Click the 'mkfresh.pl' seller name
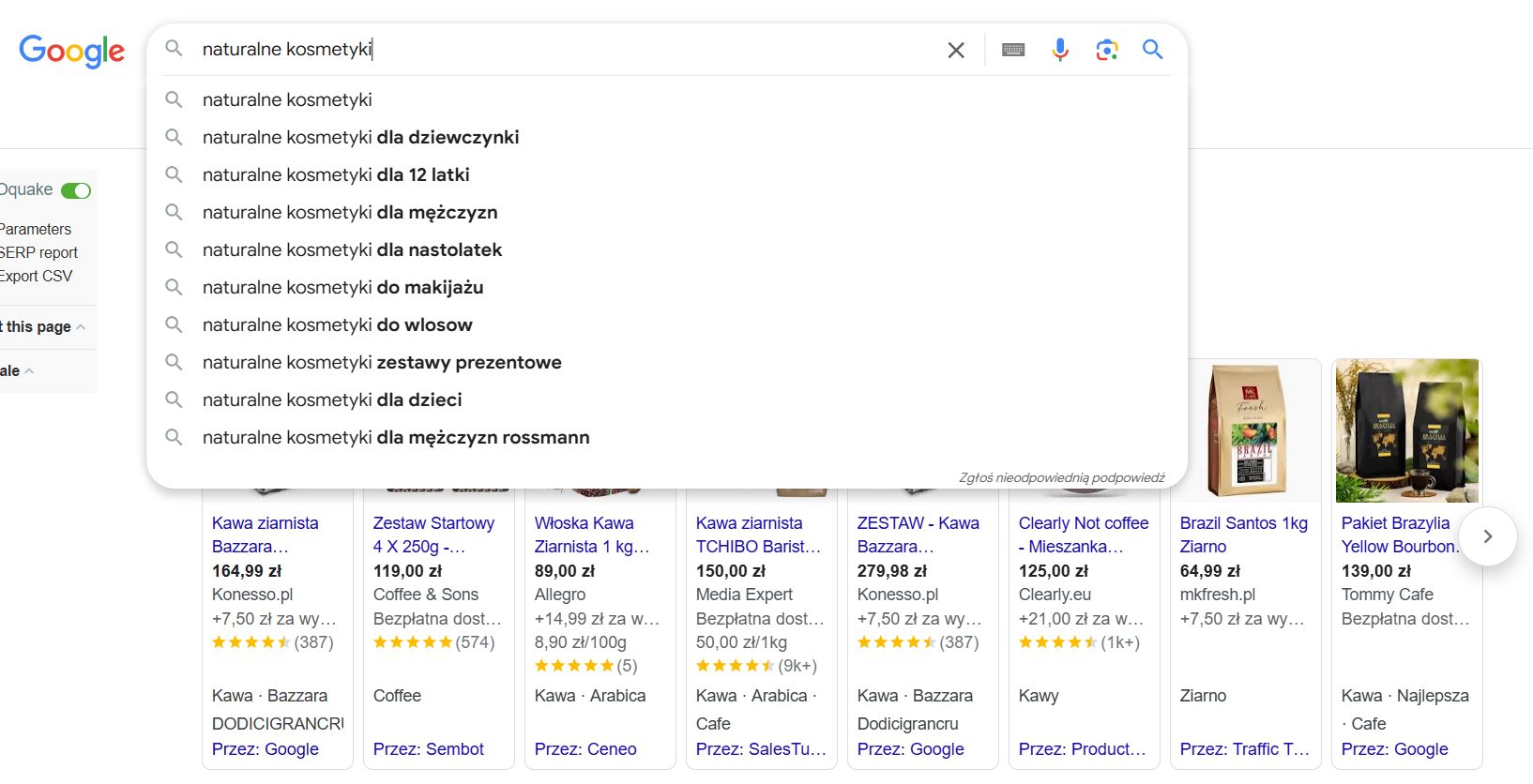This screenshot has height=784, width=1533. click(1218, 595)
